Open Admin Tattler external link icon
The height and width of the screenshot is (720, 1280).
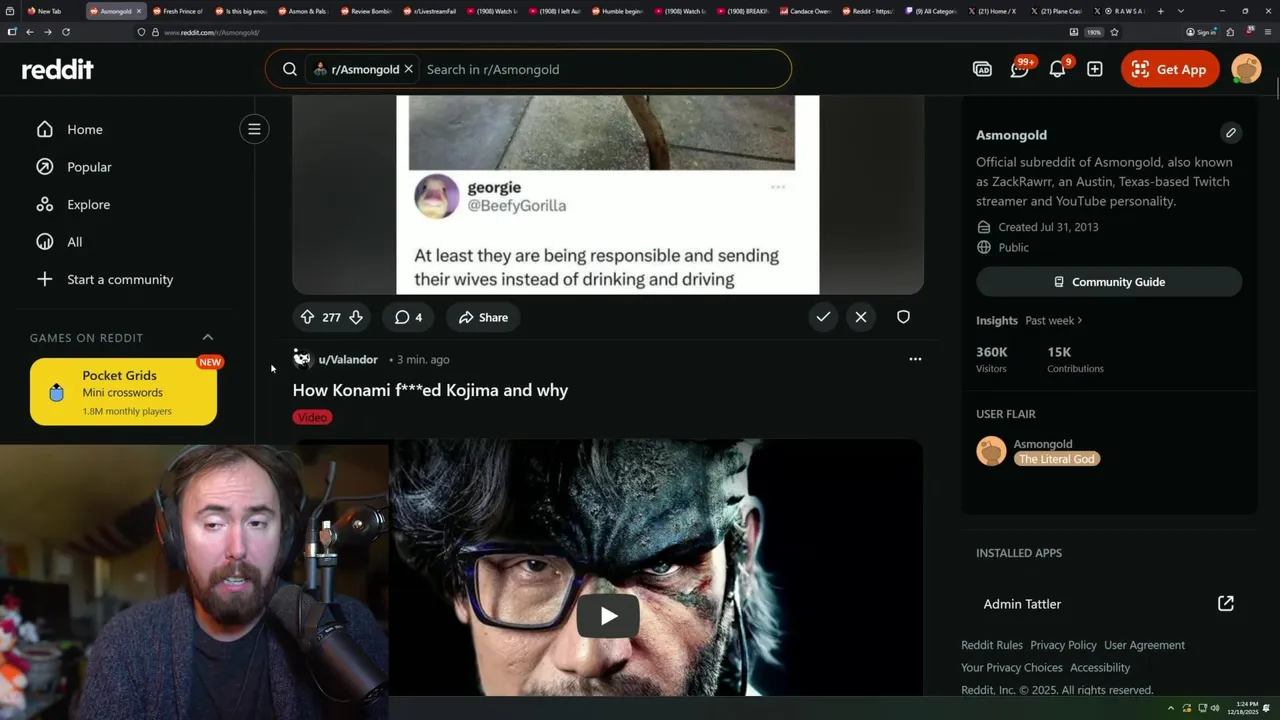1225,603
